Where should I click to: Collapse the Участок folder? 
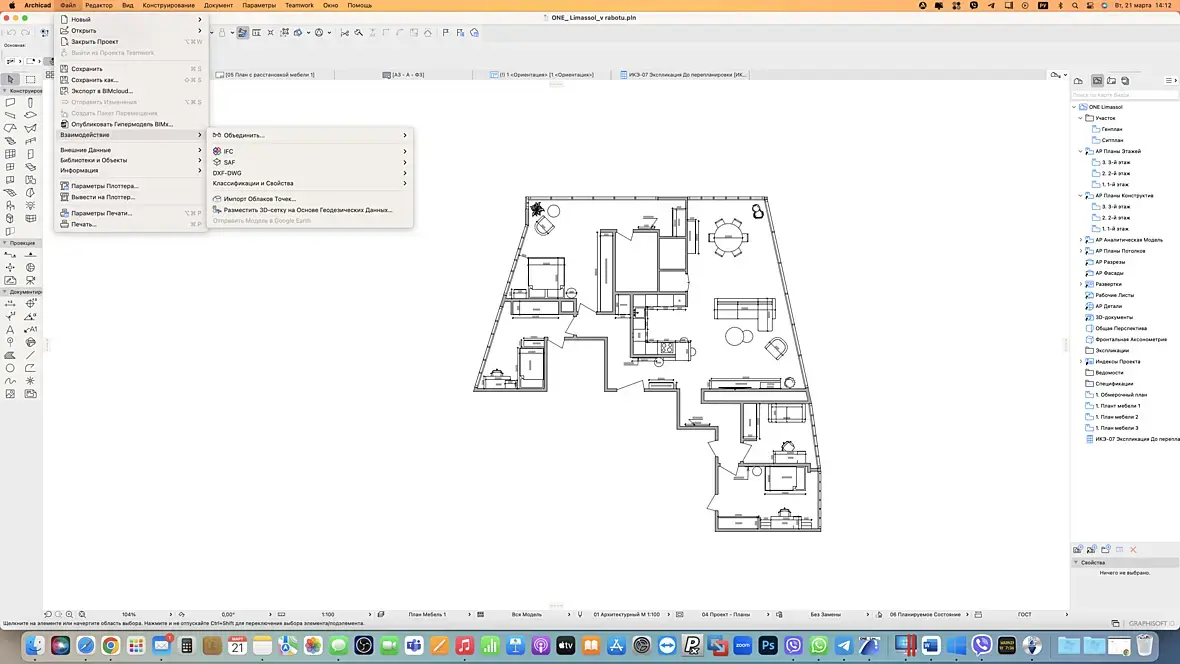(x=1081, y=118)
